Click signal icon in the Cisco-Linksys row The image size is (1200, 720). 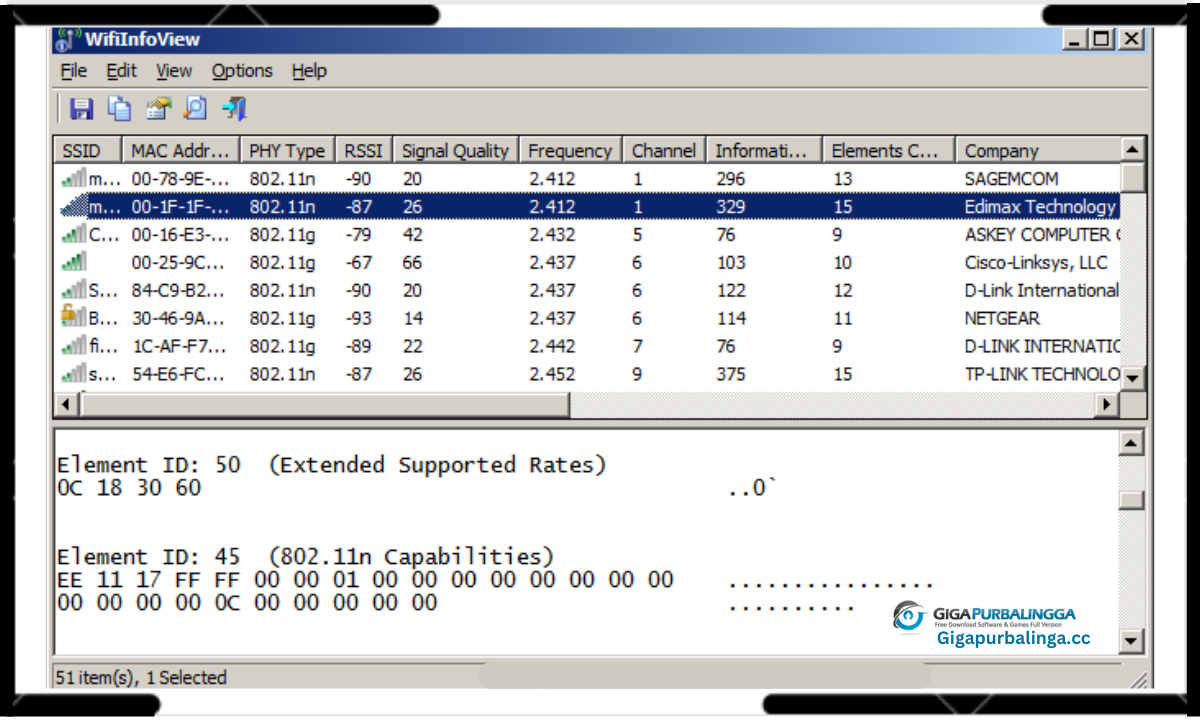(73, 263)
